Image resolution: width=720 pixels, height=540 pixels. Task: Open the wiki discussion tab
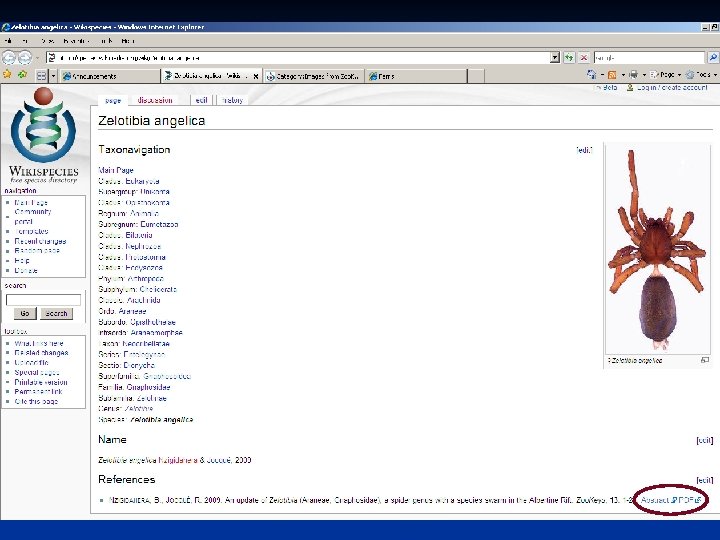click(x=155, y=100)
